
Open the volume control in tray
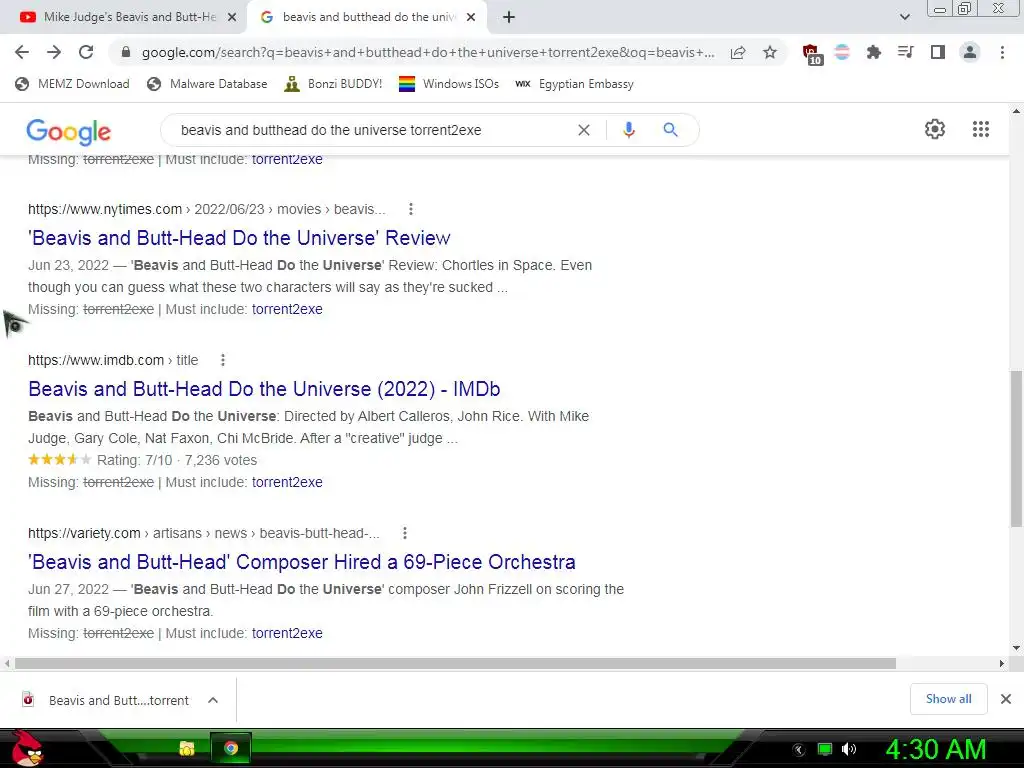coord(848,749)
